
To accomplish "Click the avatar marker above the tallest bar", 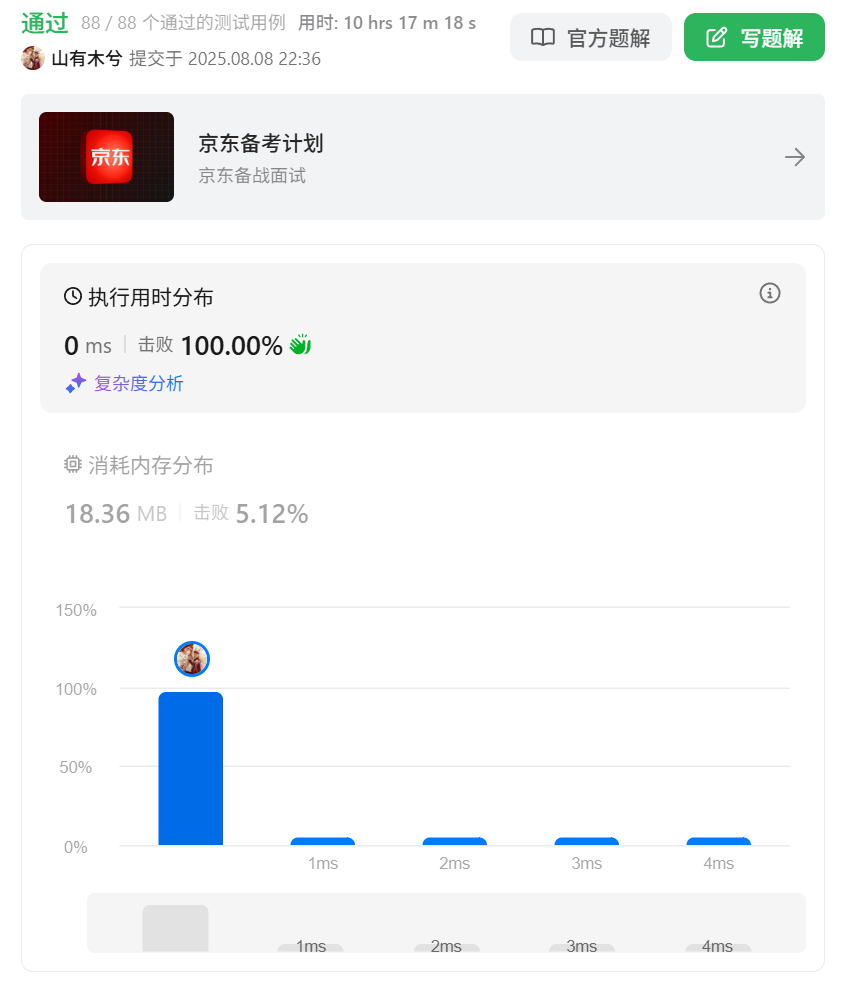I will click(x=192, y=659).
